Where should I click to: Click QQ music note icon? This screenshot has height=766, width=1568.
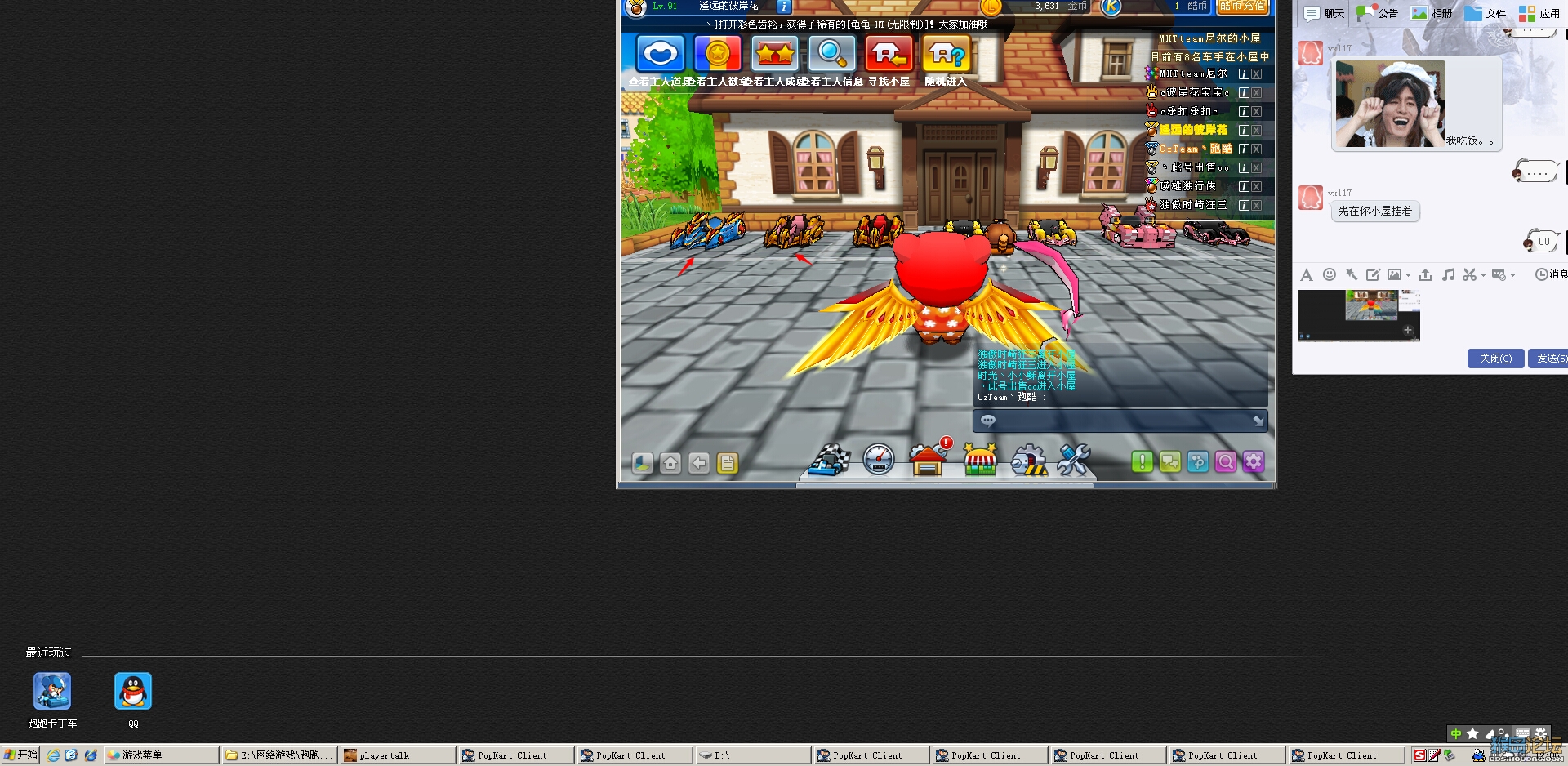click(x=1448, y=275)
